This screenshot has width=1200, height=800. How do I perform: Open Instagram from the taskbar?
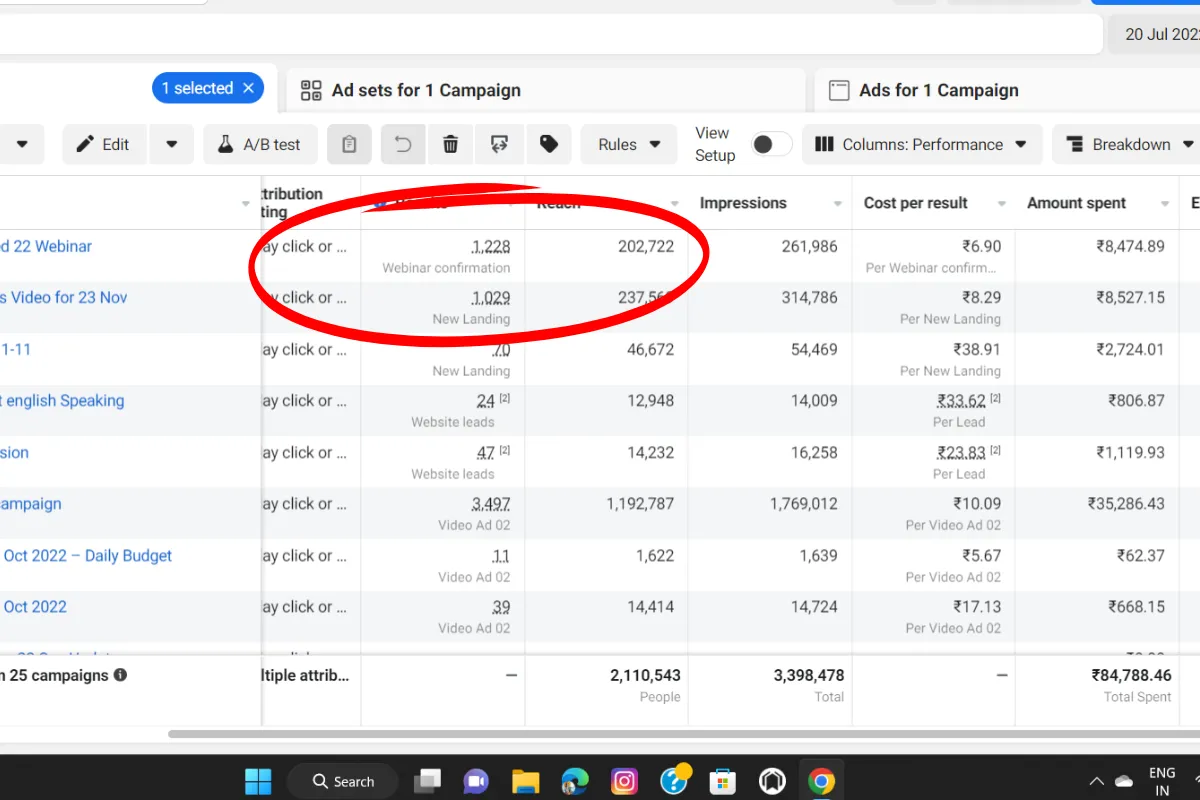(x=625, y=781)
